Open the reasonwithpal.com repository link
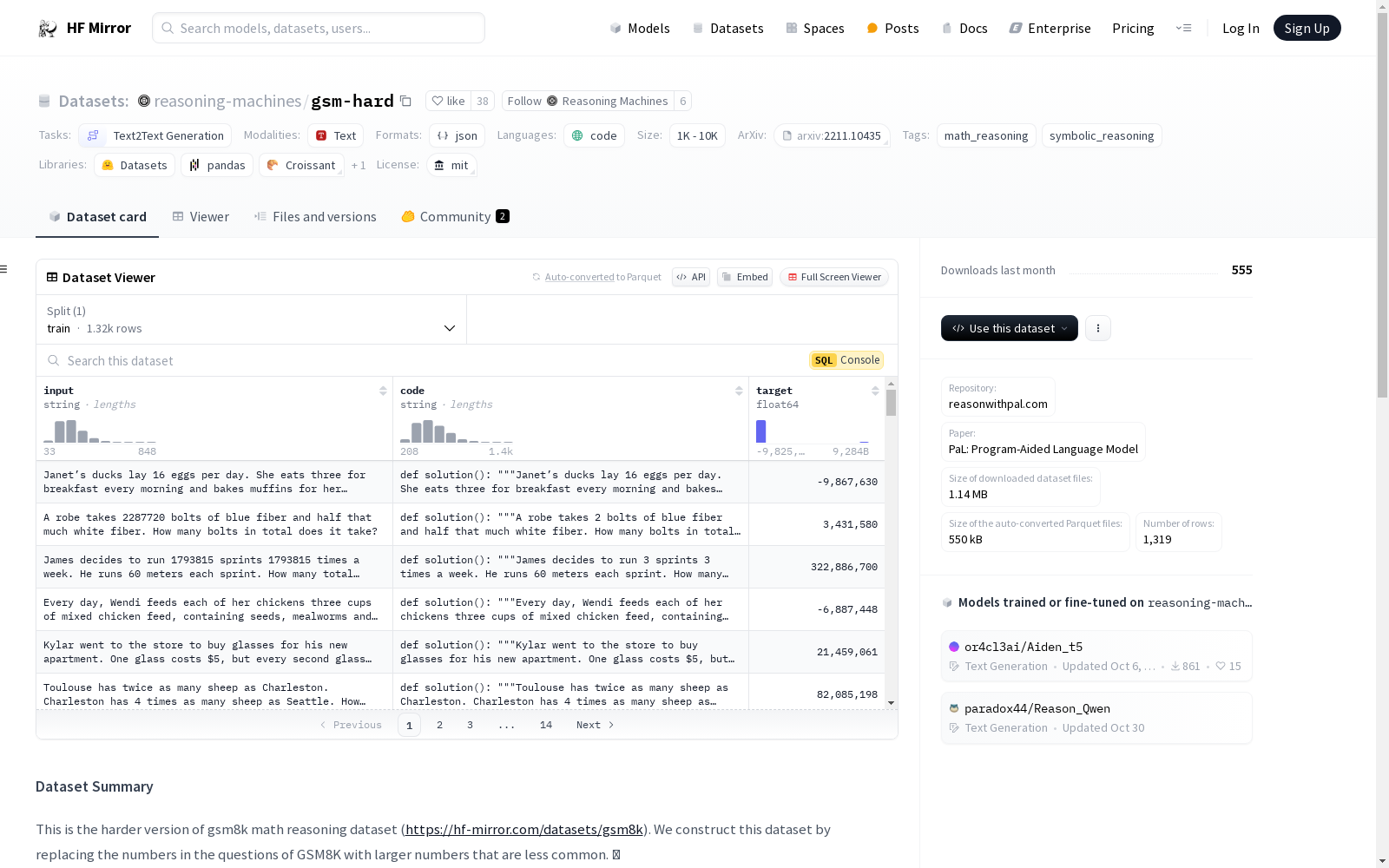Image resolution: width=1389 pixels, height=868 pixels. coord(998,404)
